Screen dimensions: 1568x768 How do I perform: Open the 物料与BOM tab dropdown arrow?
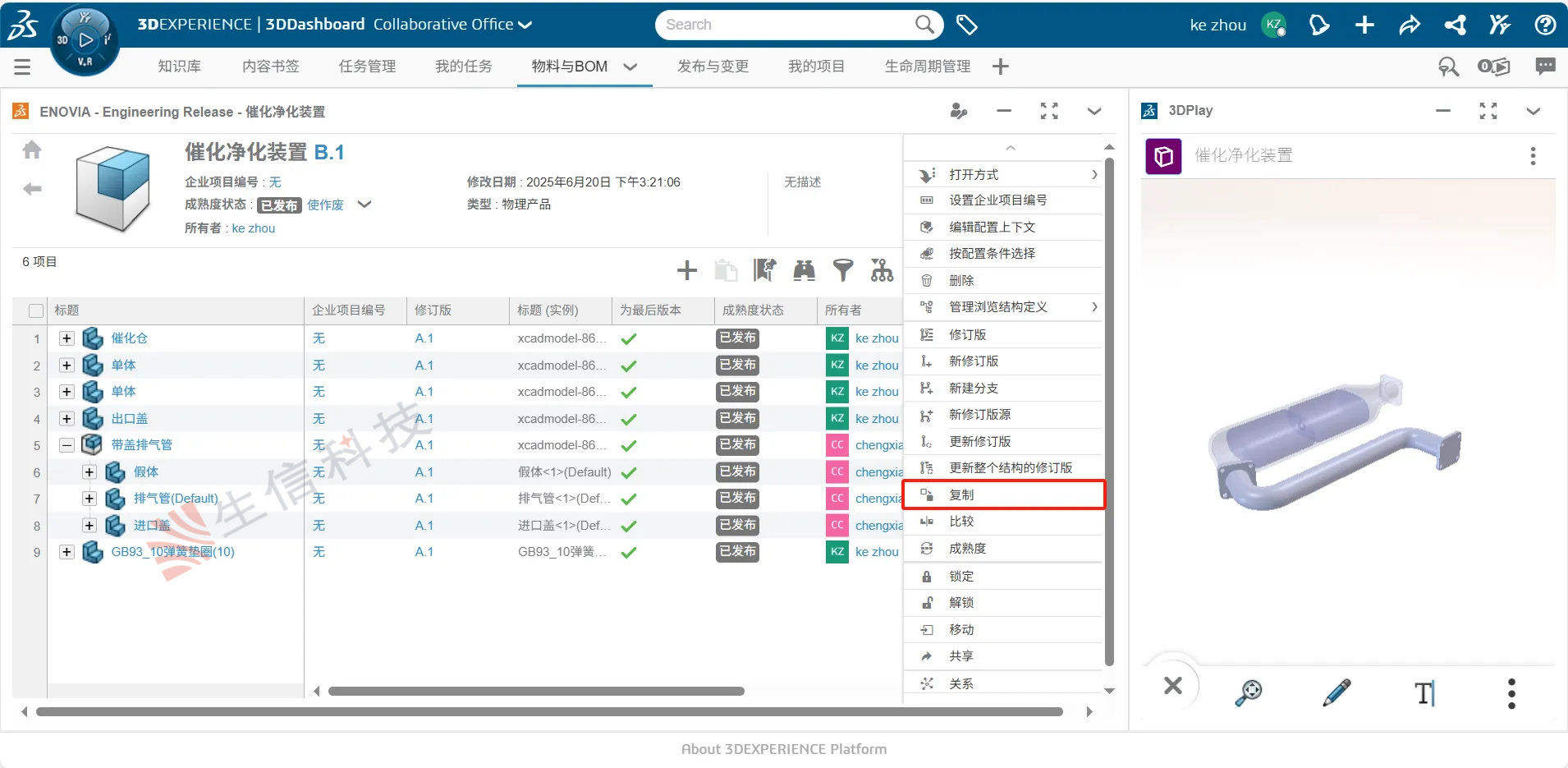pos(630,67)
